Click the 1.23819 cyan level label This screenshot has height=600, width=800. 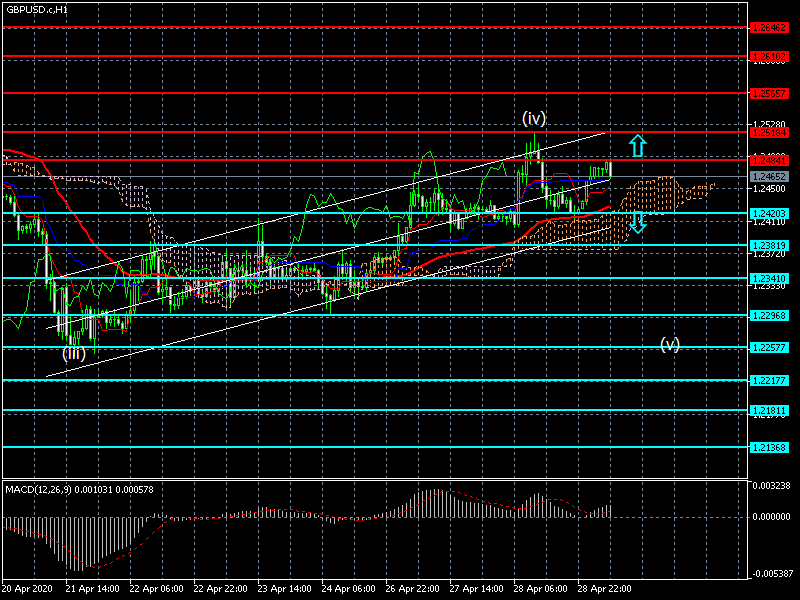[769, 245]
